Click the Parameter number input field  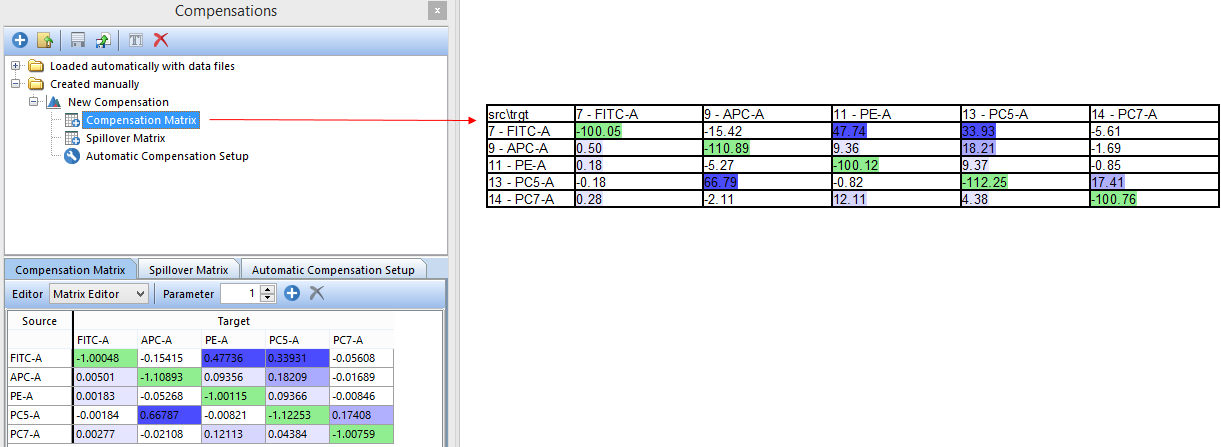tap(239, 293)
